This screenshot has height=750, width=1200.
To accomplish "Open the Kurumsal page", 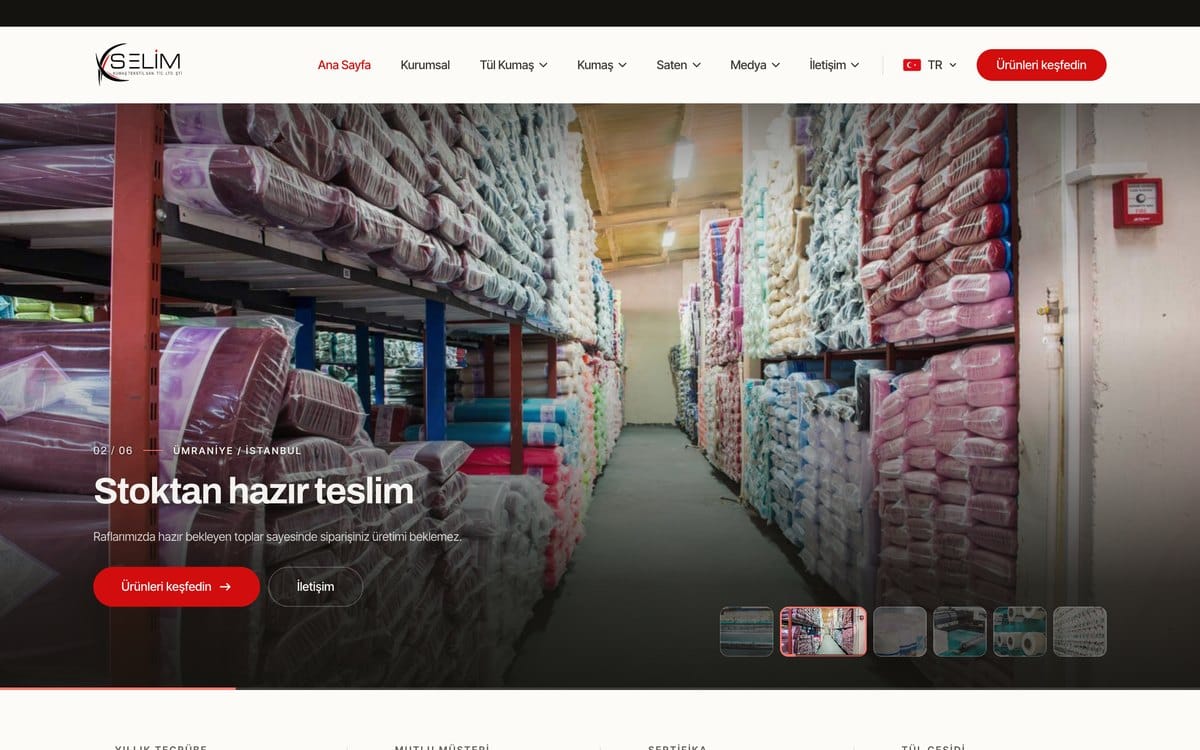I will (425, 65).
